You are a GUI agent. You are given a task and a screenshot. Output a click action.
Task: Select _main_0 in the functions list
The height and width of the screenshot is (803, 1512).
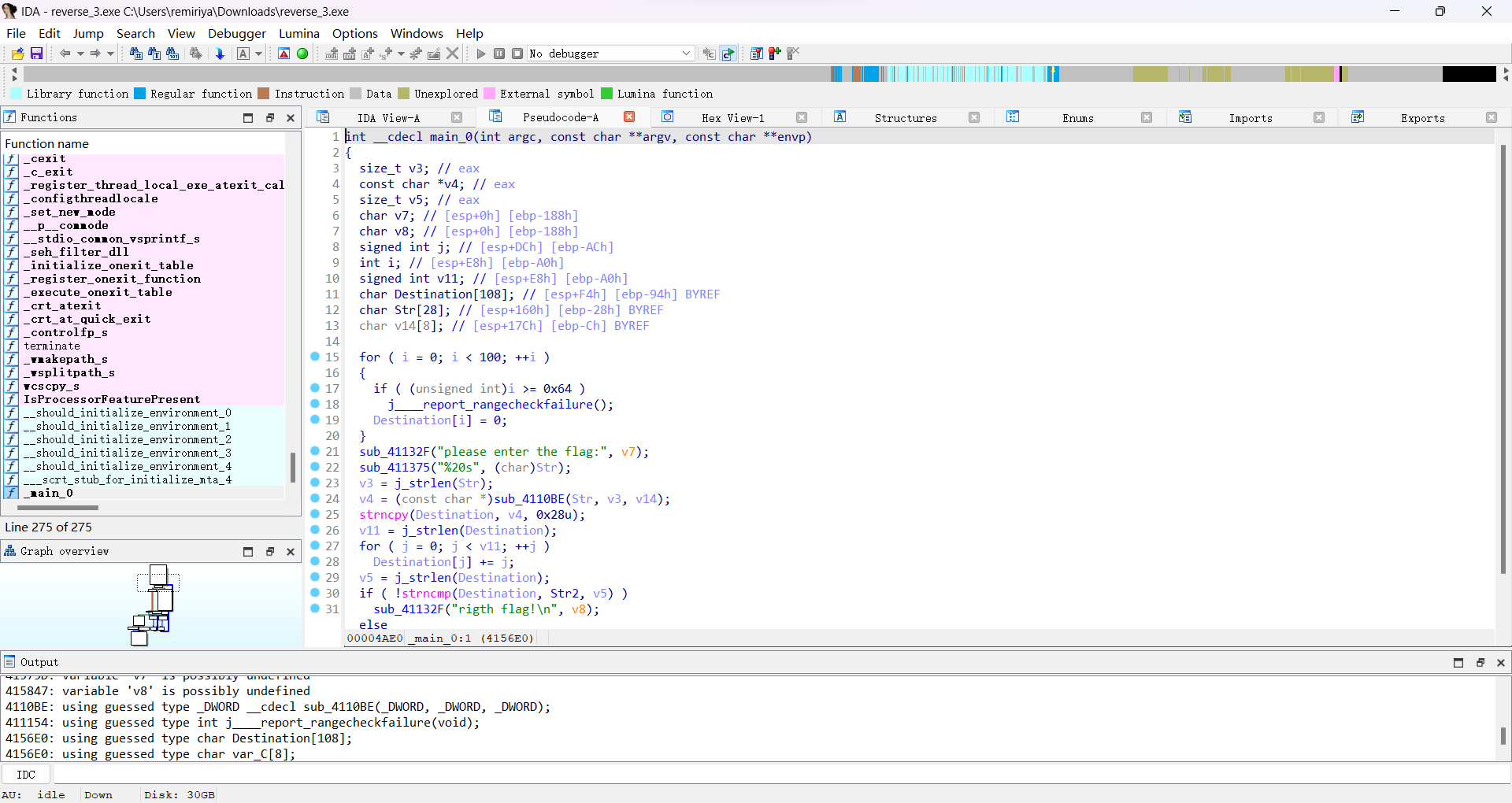point(48,493)
